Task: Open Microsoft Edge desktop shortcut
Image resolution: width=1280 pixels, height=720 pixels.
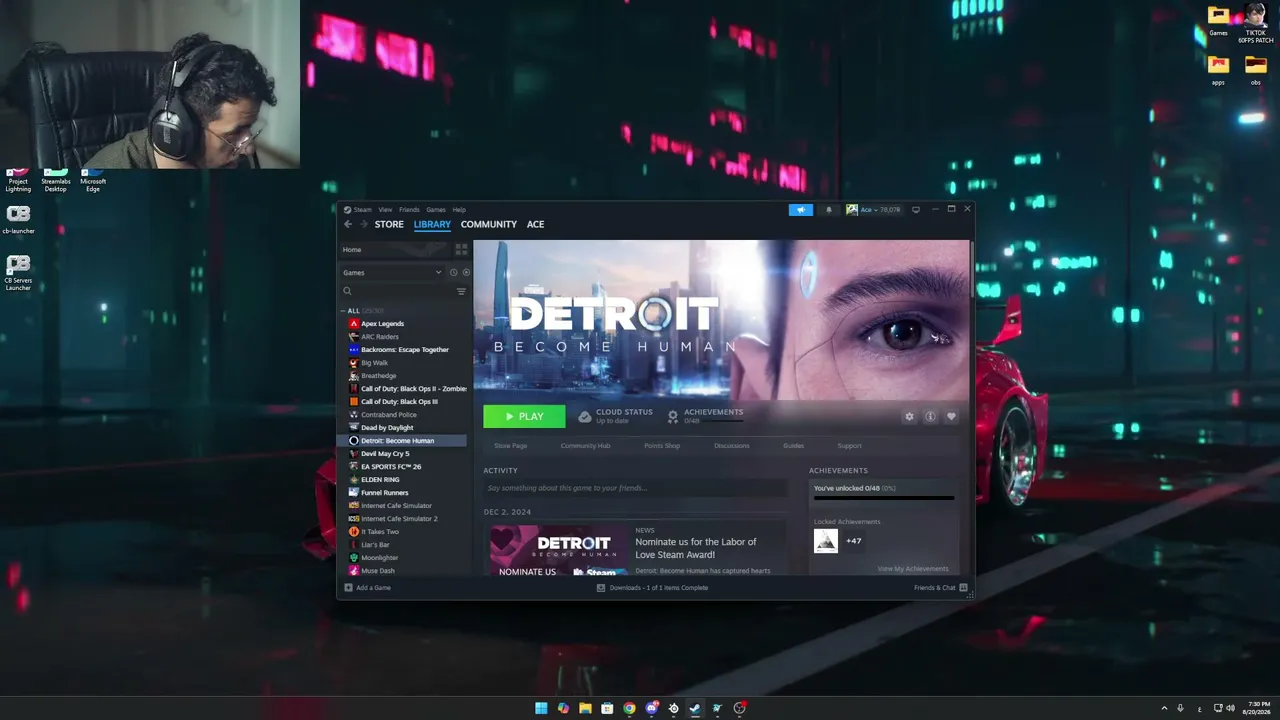Action: 93,180
